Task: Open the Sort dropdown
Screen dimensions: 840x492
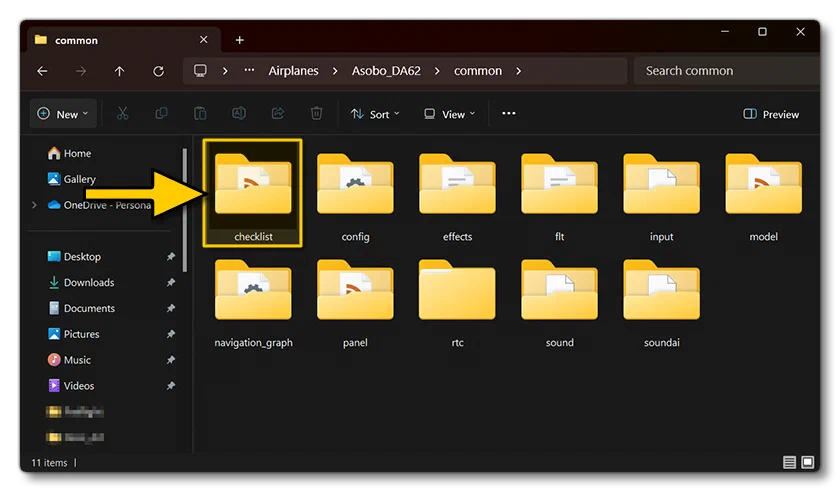Action: tap(375, 114)
